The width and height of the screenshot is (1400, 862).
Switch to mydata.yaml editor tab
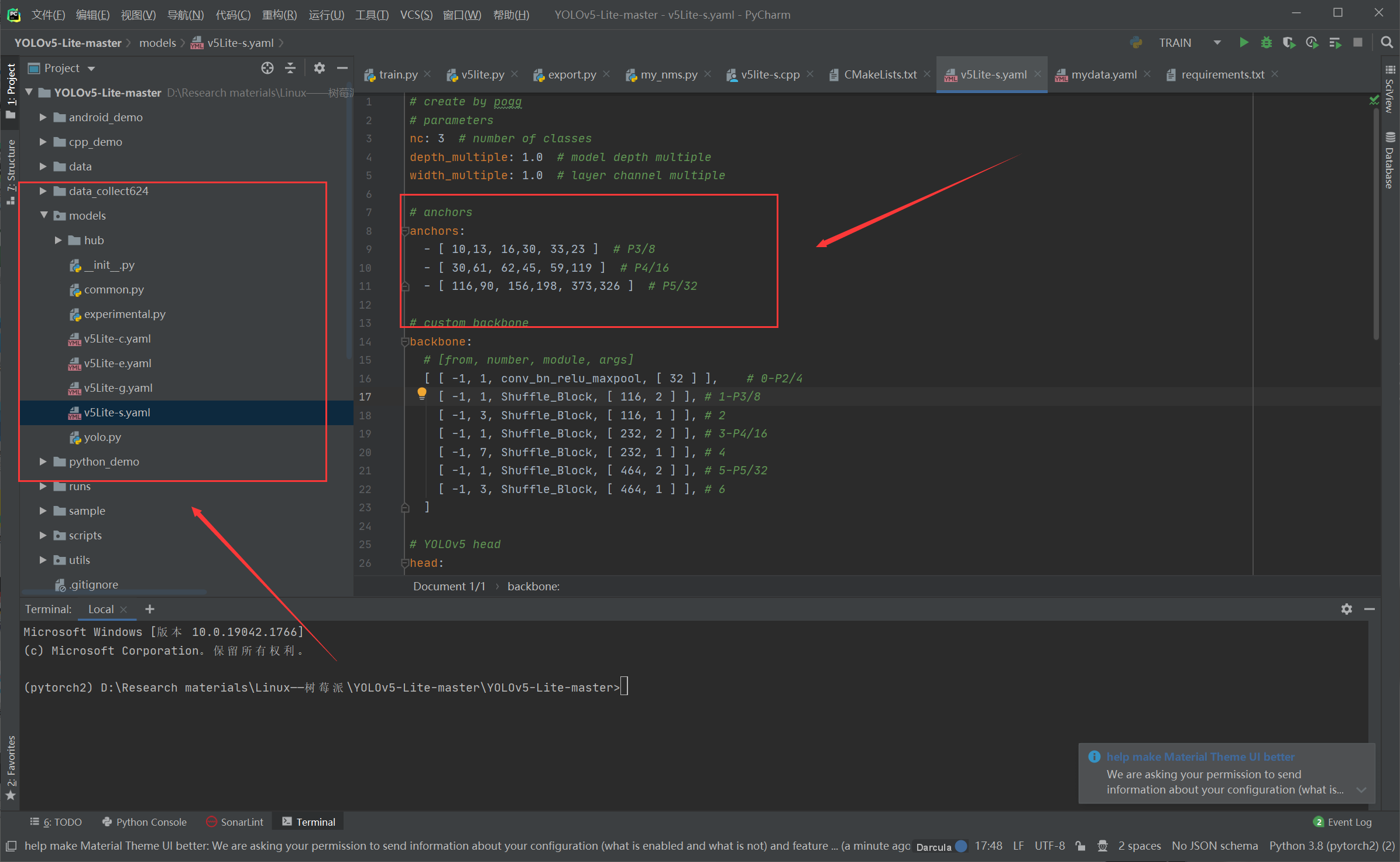(1103, 74)
